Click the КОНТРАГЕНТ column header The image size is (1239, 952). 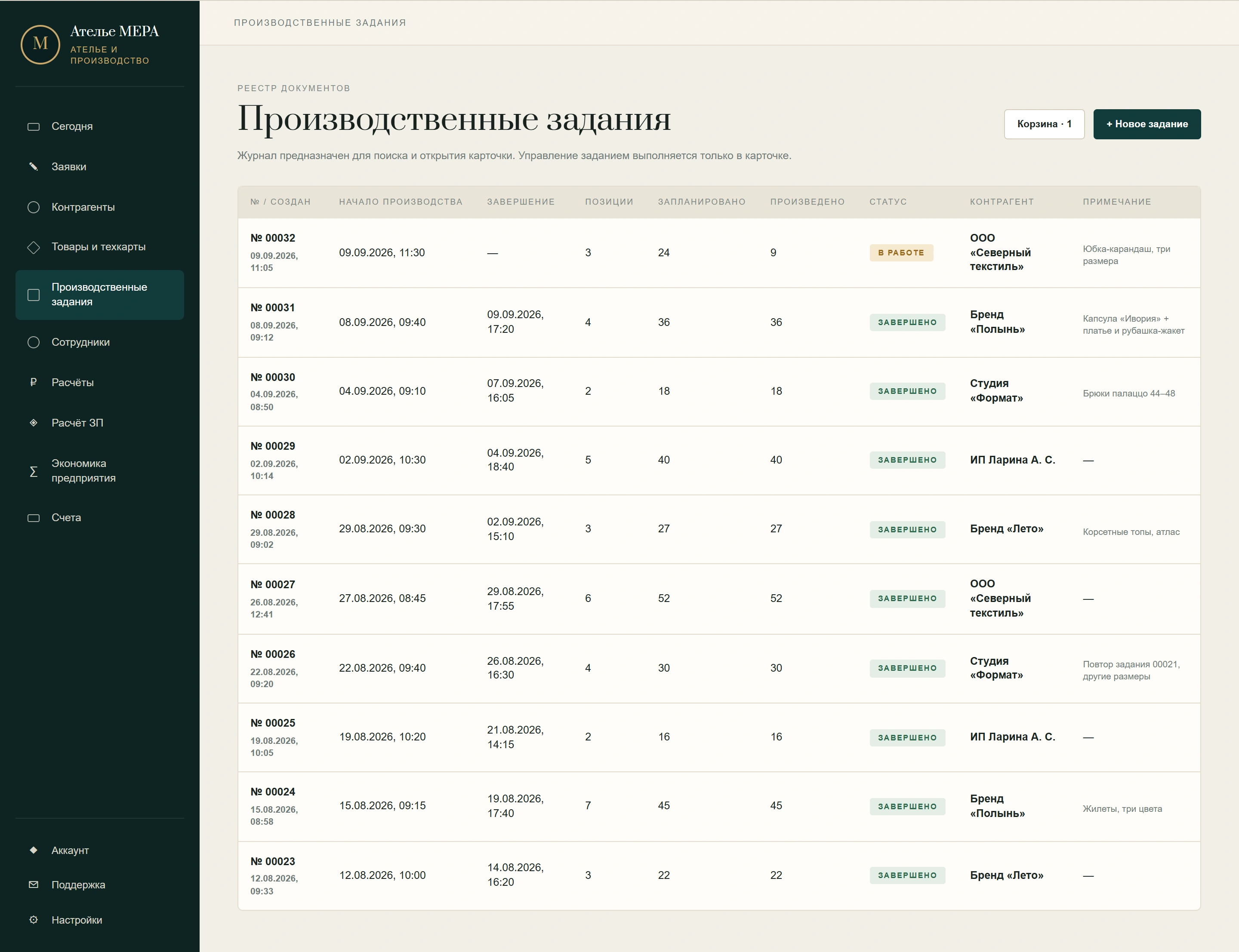click(1002, 202)
